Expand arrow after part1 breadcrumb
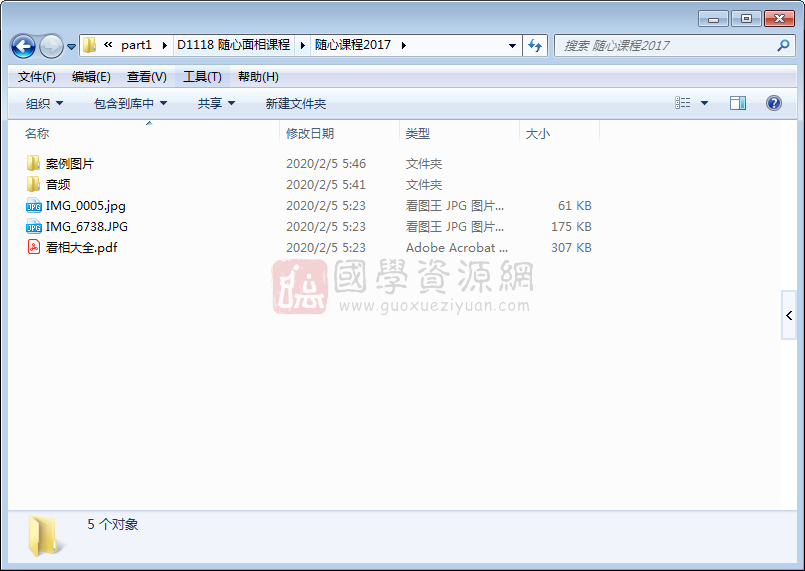The width and height of the screenshot is (805, 571). click(x=165, y=46)
